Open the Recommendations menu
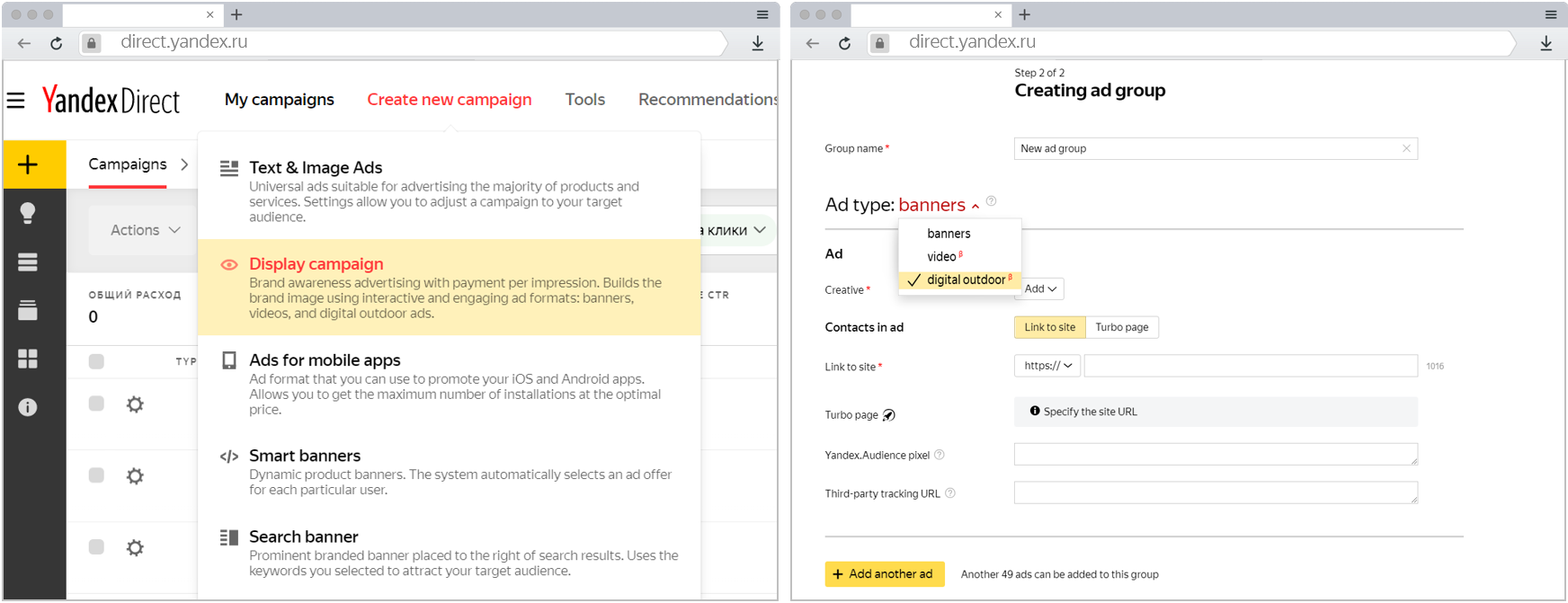Viewport: 1568px width, 603px height. [x=708, y=100]
